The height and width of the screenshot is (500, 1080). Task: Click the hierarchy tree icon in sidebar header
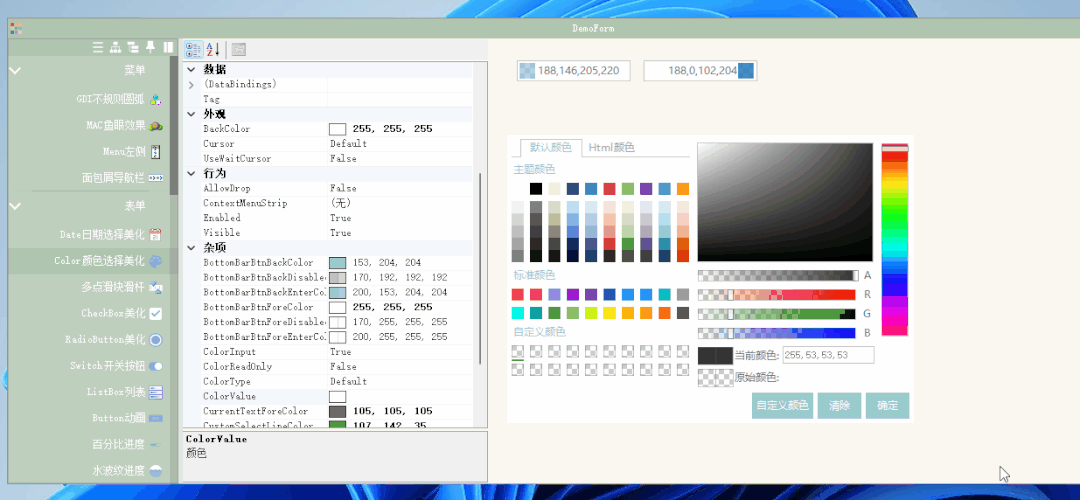[116, 48]
